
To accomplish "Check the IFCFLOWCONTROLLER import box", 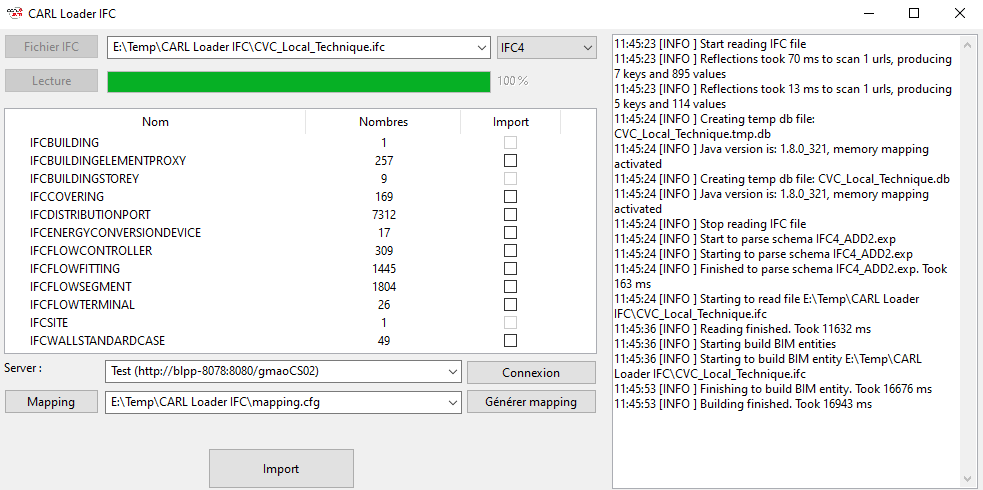I will (510, 251).
